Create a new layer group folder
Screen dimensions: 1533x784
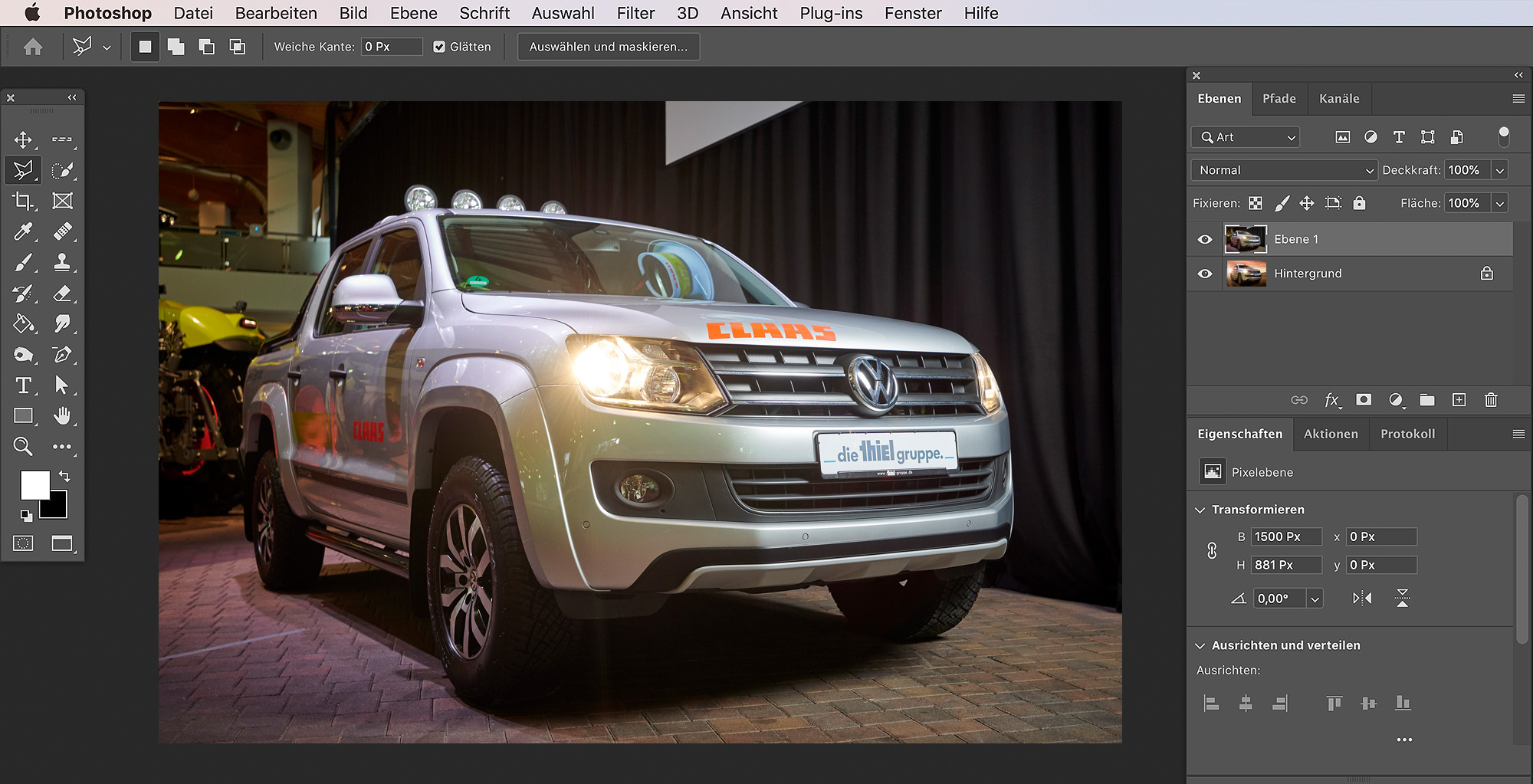pos(1427,400)
